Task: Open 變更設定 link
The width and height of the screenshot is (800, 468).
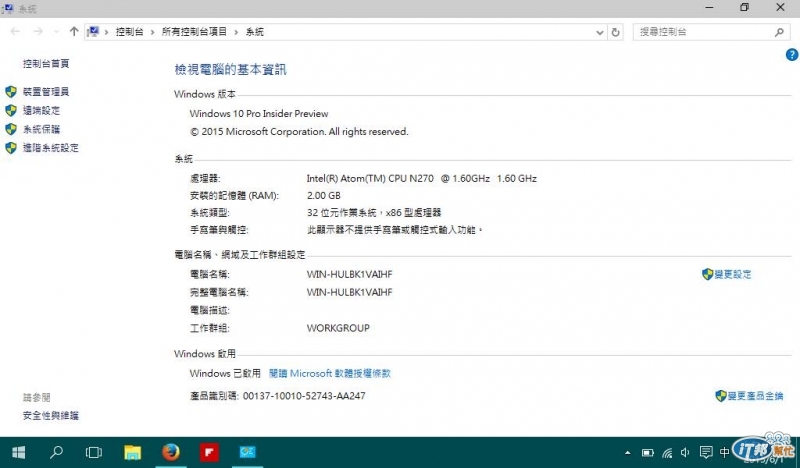Action: pos(733,275)
